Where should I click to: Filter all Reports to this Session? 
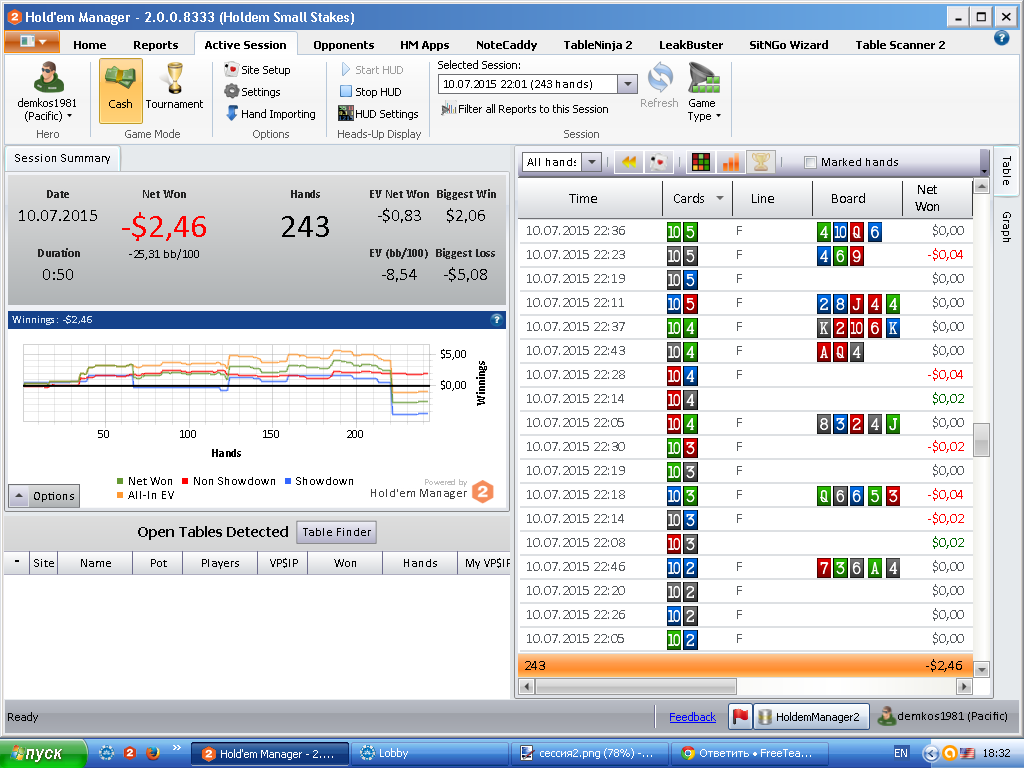point(524,109)
